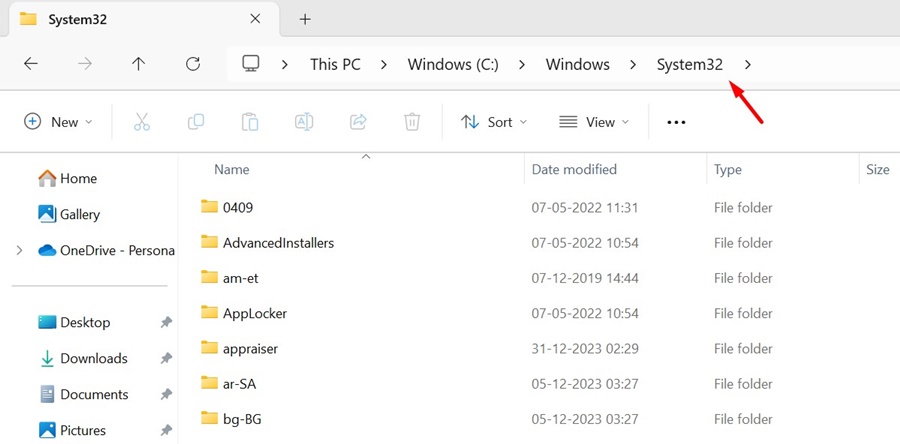The width and height of the screenshot is (900, 444).
Task: Open the See more options menu
Action: click(x=676, y=122)
